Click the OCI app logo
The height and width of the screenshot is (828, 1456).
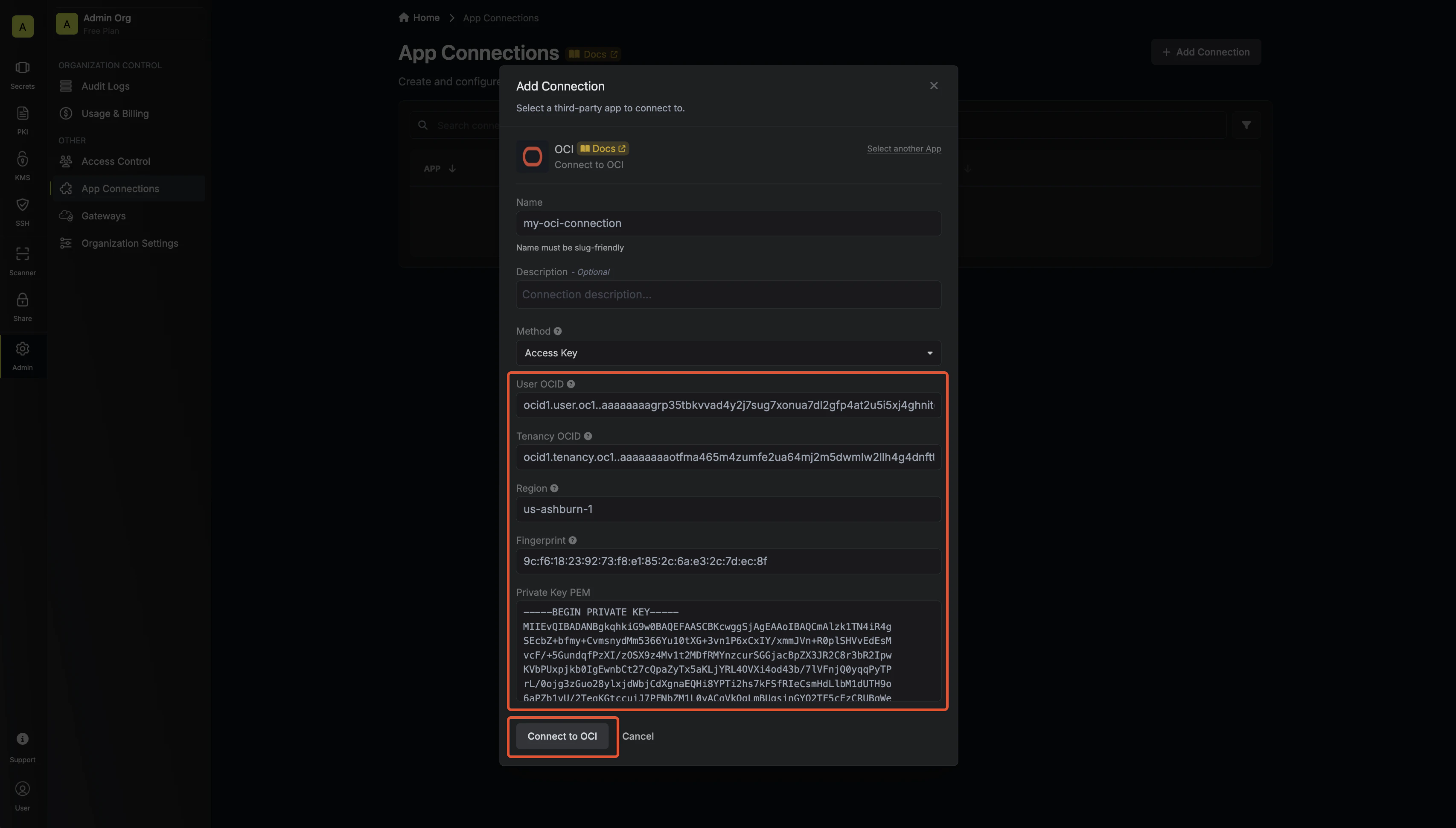coord(532,156)
